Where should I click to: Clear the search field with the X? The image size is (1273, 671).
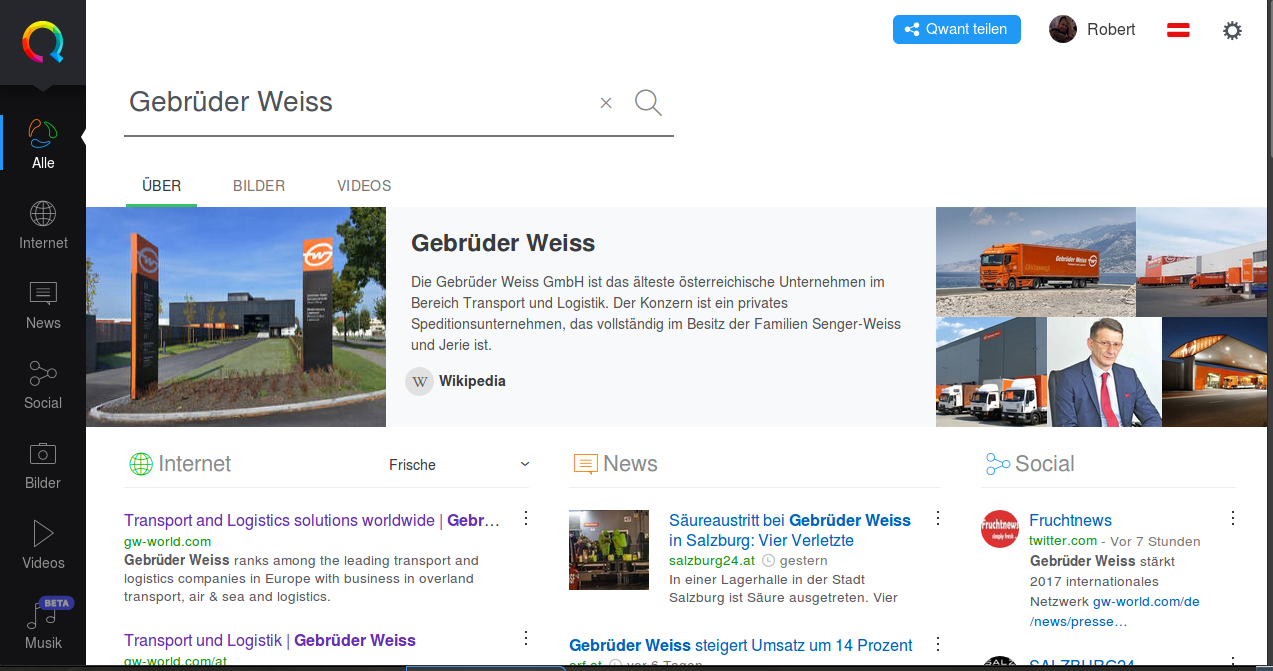(606, 102)
